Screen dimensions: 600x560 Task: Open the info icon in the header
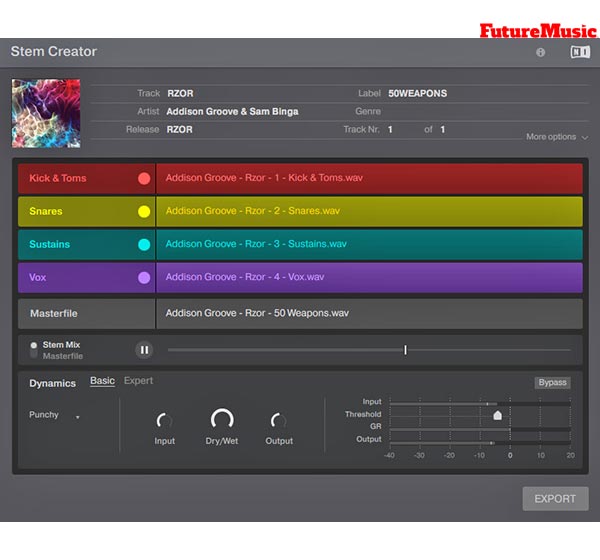coord(540,52)
